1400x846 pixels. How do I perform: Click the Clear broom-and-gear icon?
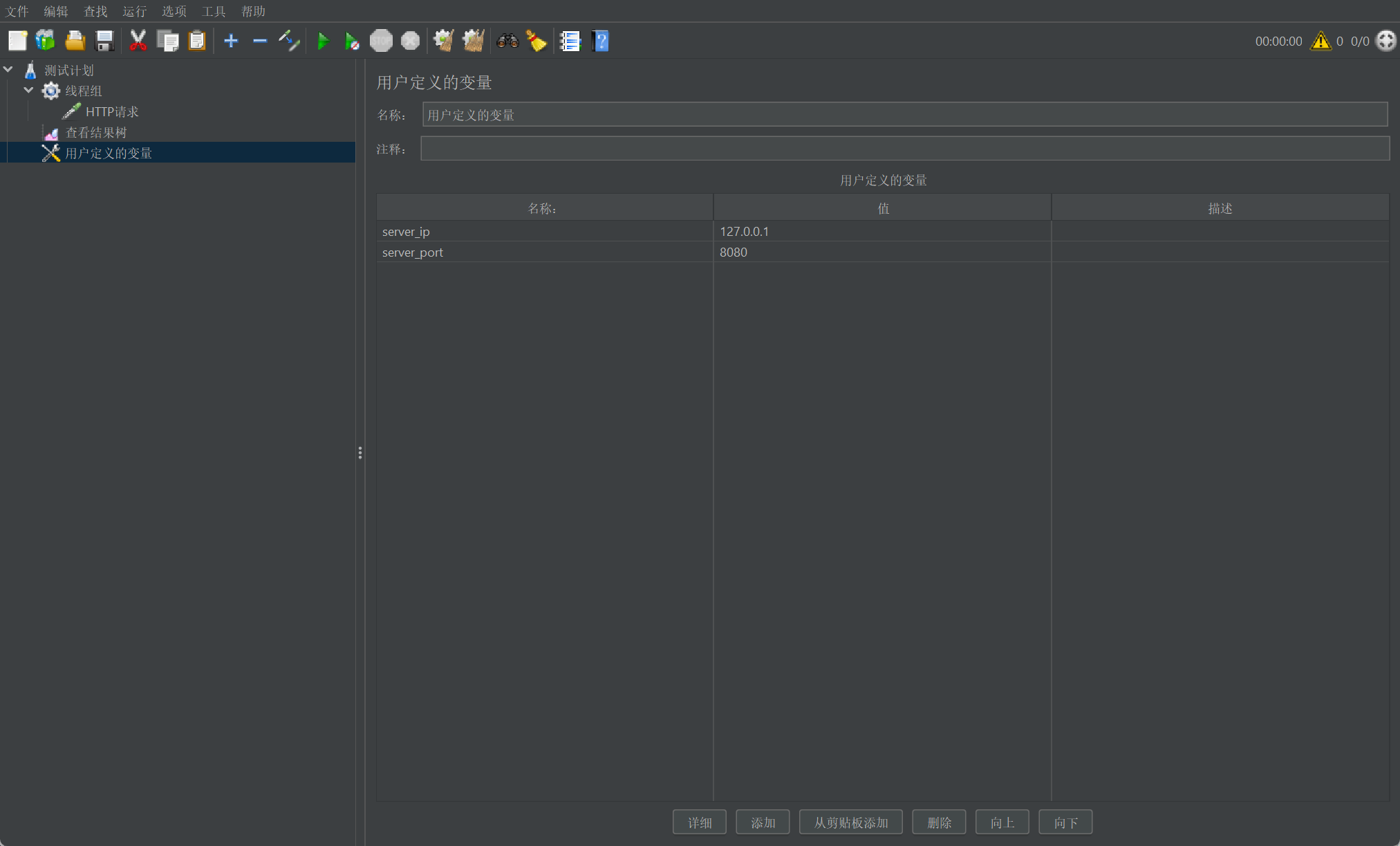[x=443, y=41]
